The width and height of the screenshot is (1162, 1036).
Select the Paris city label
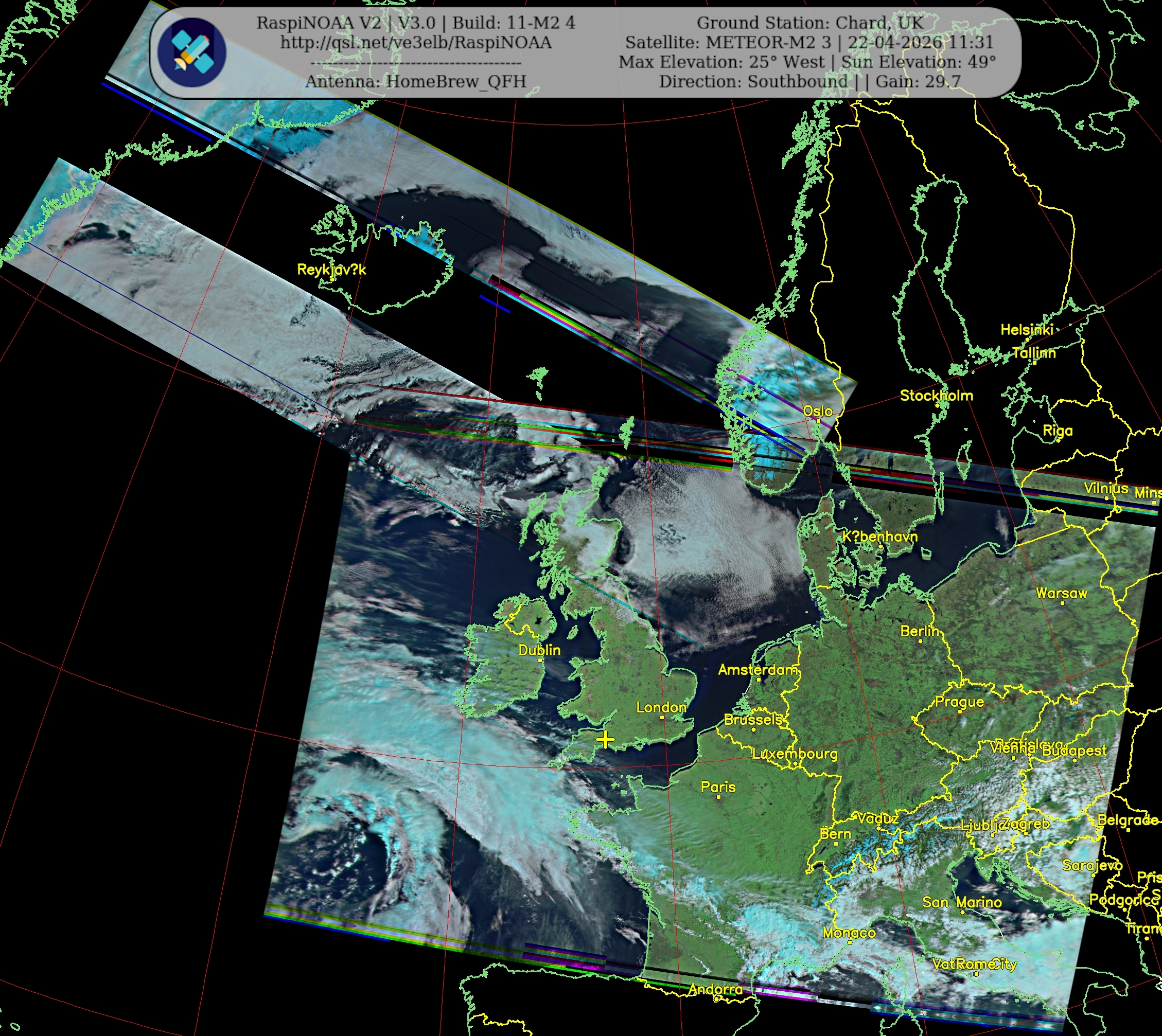[718, 787]
